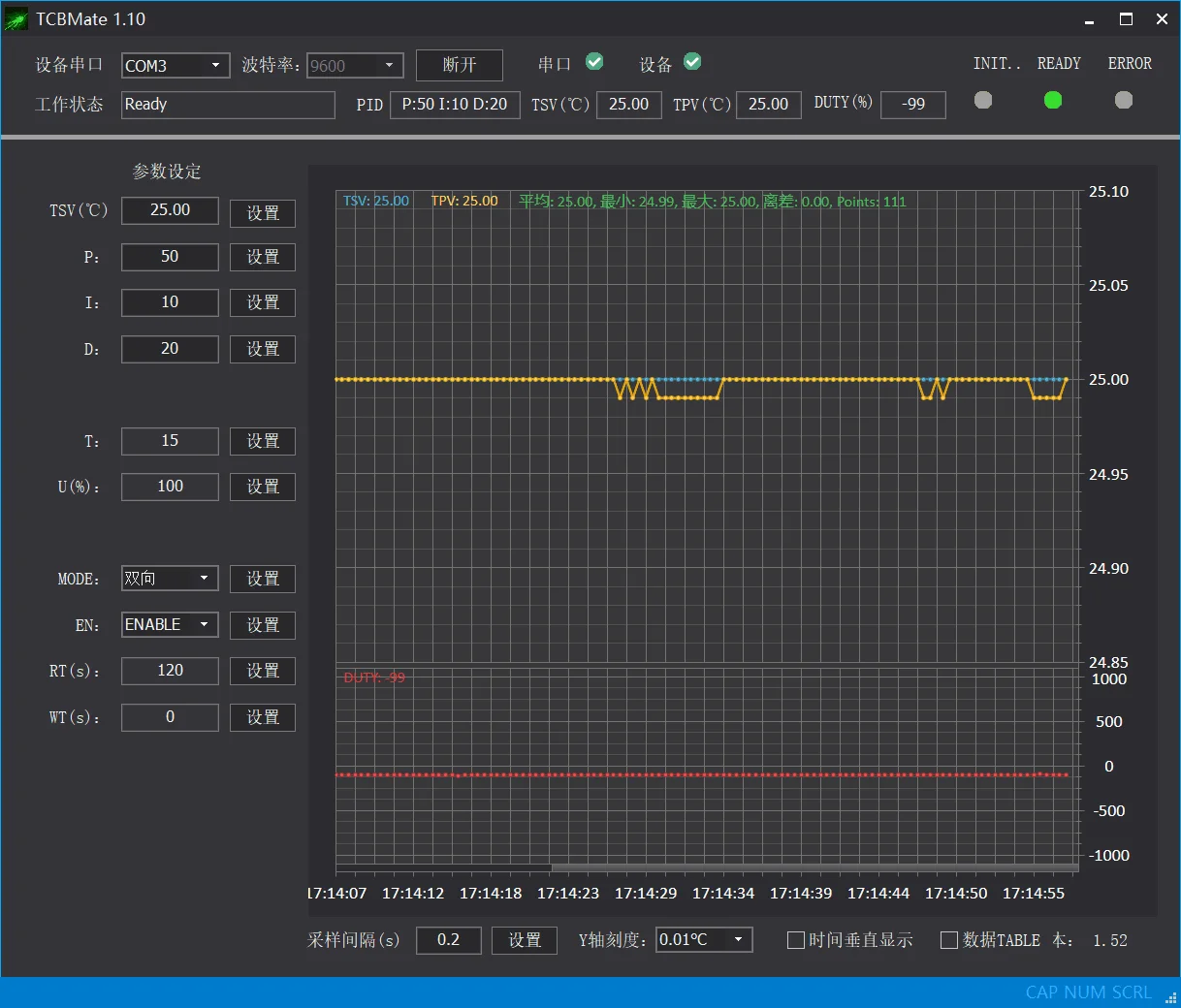
Task: Click the P parameter input field
Action: (170, 257)
